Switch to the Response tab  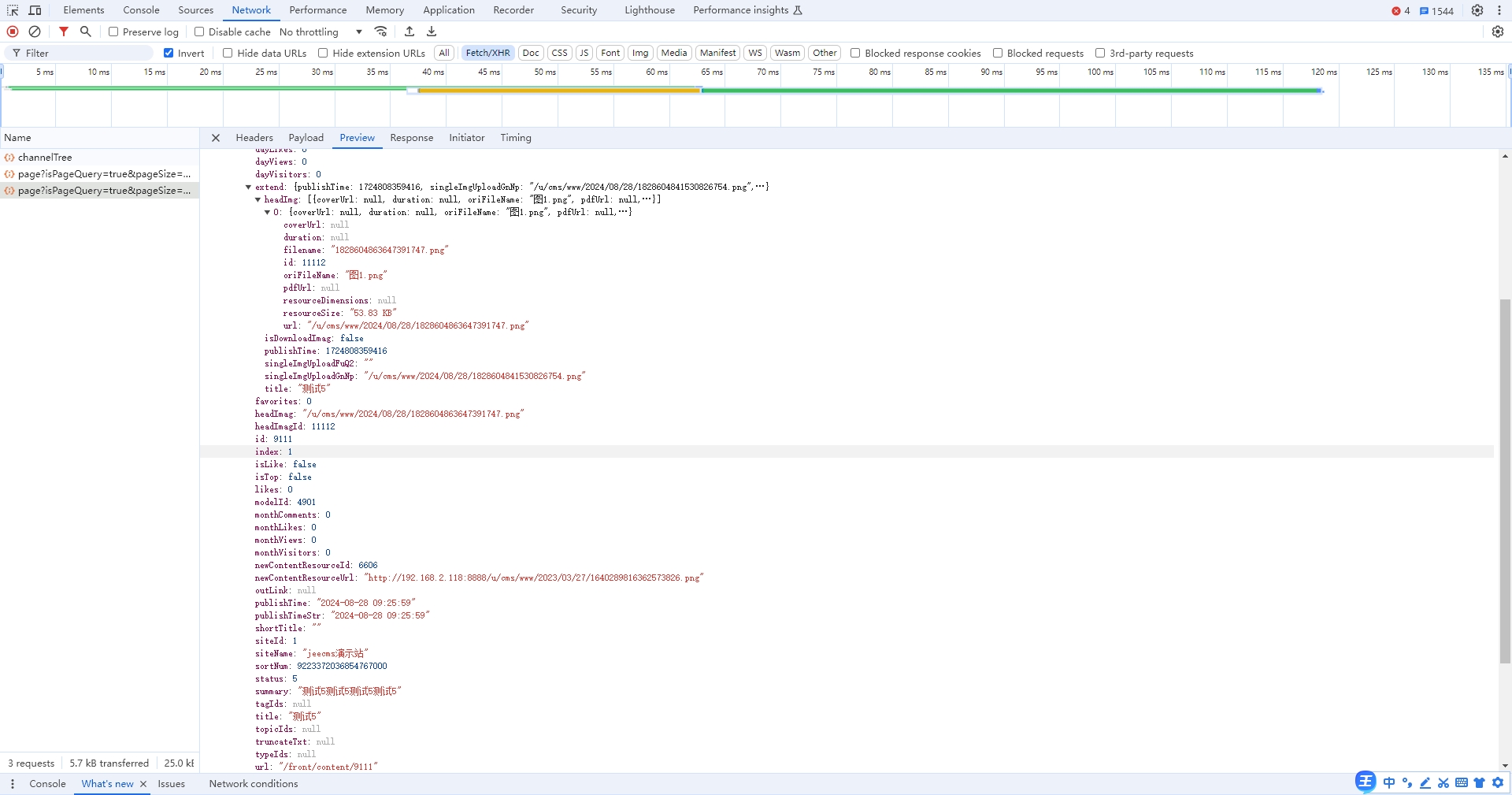click(x=411, y=138)
